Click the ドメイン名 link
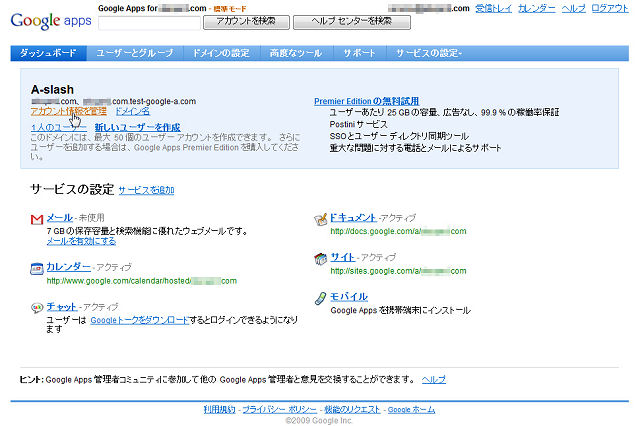Screen dimensions: 640x426 point(132,111)
